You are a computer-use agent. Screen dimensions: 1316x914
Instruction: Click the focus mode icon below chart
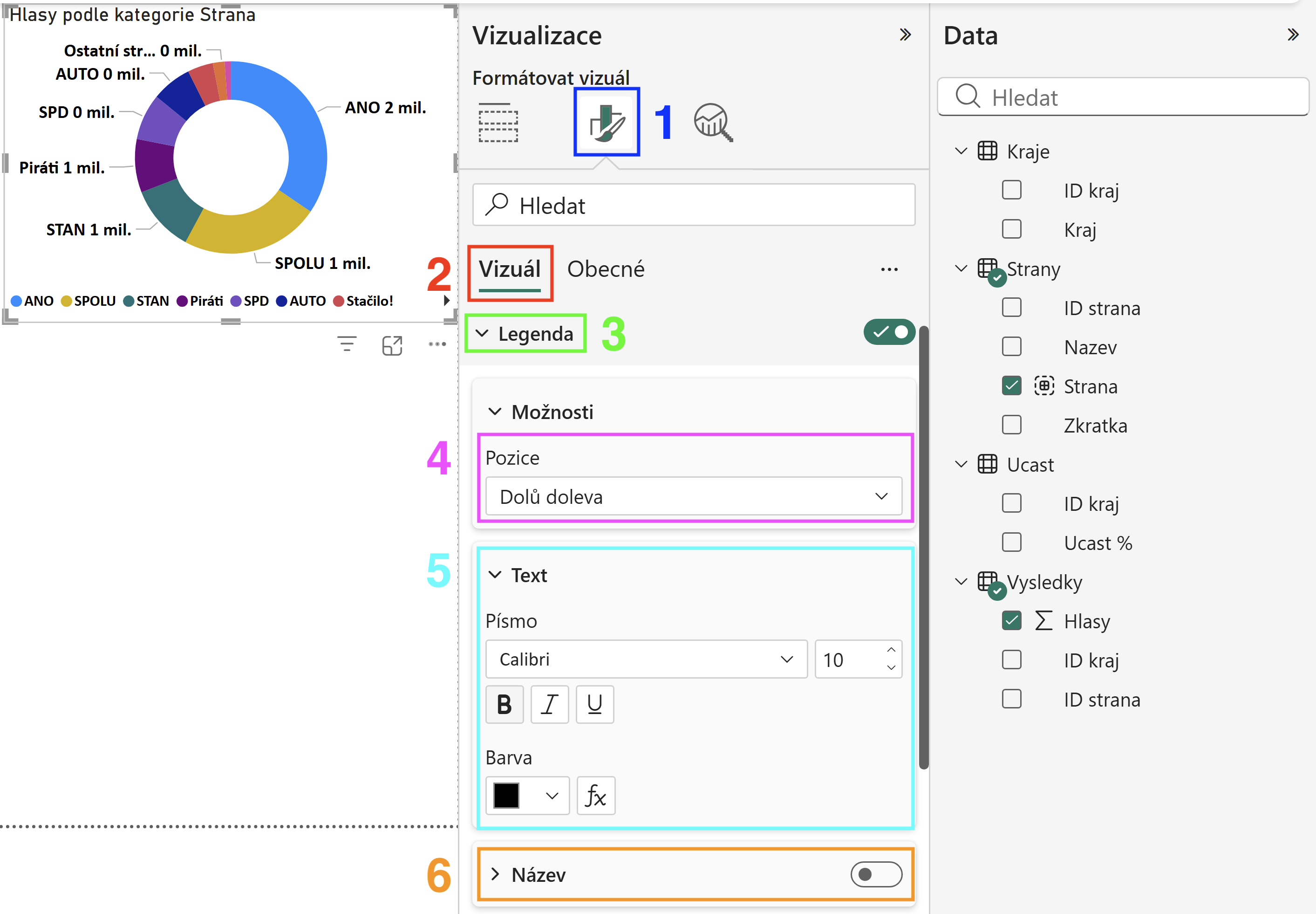click(x=392, y=345)
